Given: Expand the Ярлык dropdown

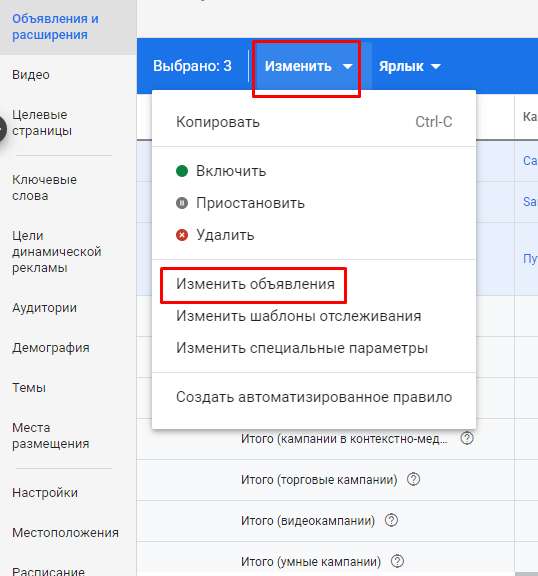Looking at the screenshot, I should (x=409, y=66).
